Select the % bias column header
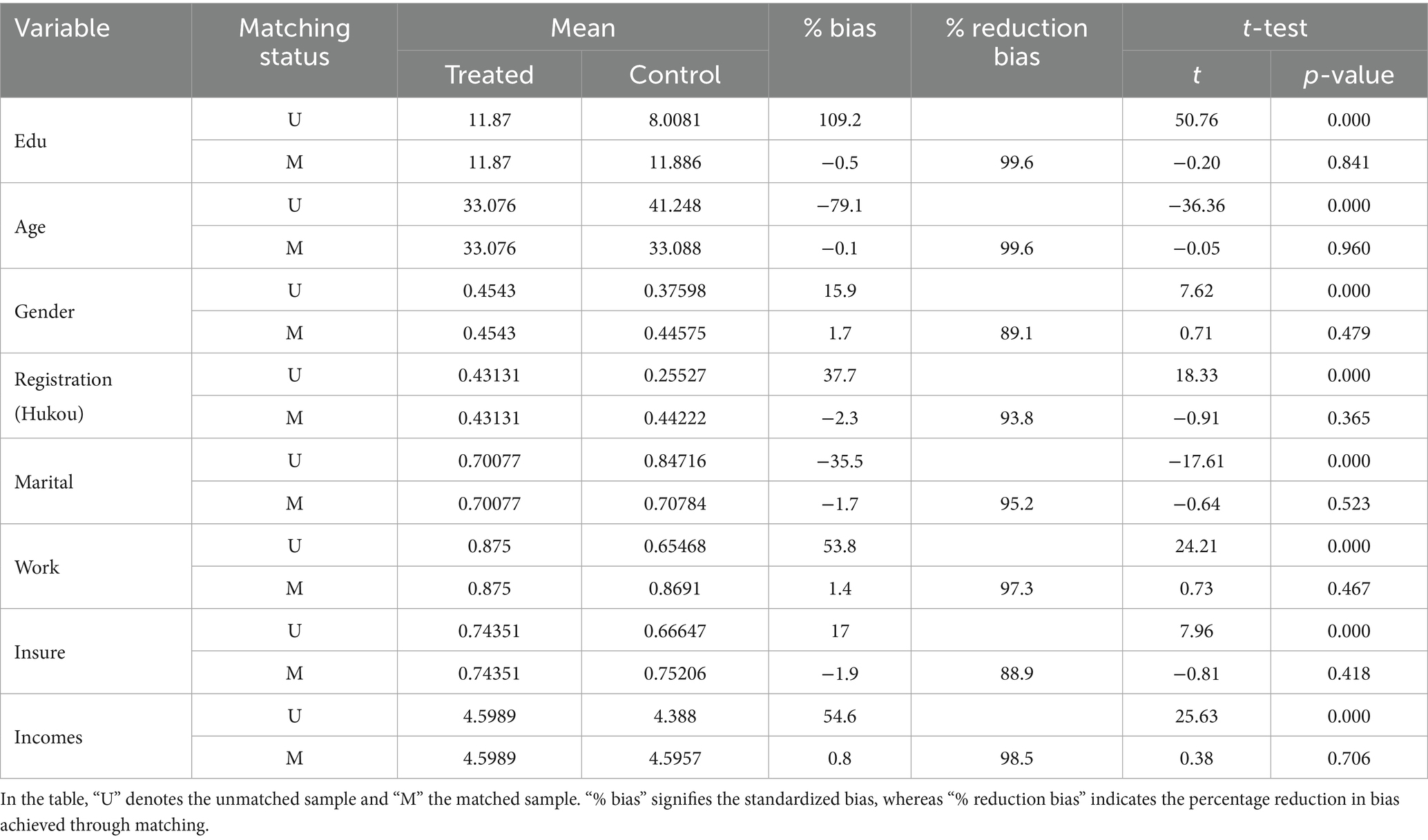1428x840 pixels. 840,28
